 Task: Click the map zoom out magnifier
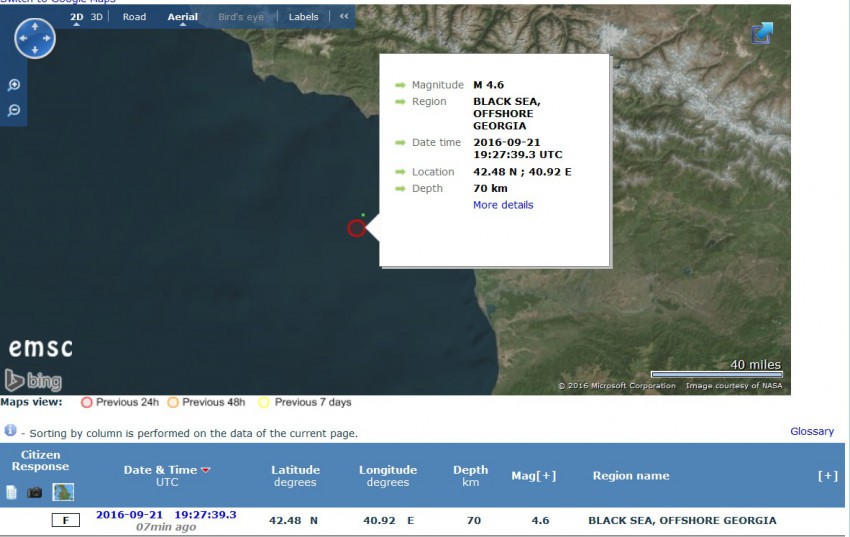[x=14, y=110]
